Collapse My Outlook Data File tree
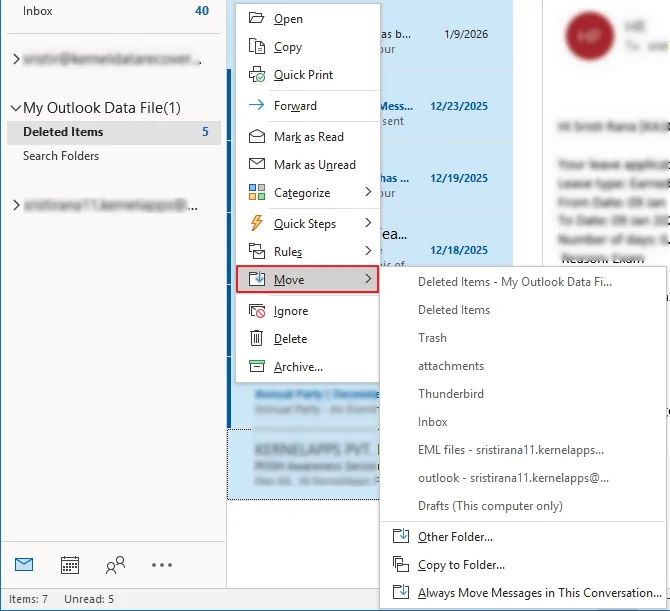670x611 pixels. 15,108
